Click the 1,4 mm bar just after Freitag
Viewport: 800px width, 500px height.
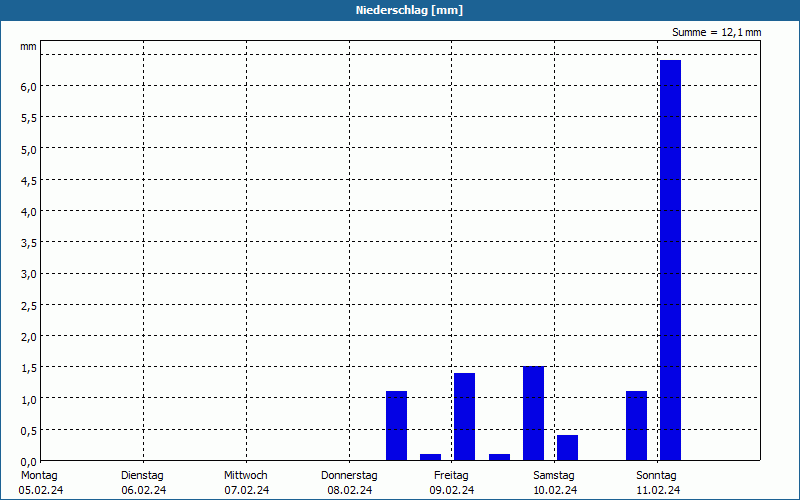pos(464,417)
